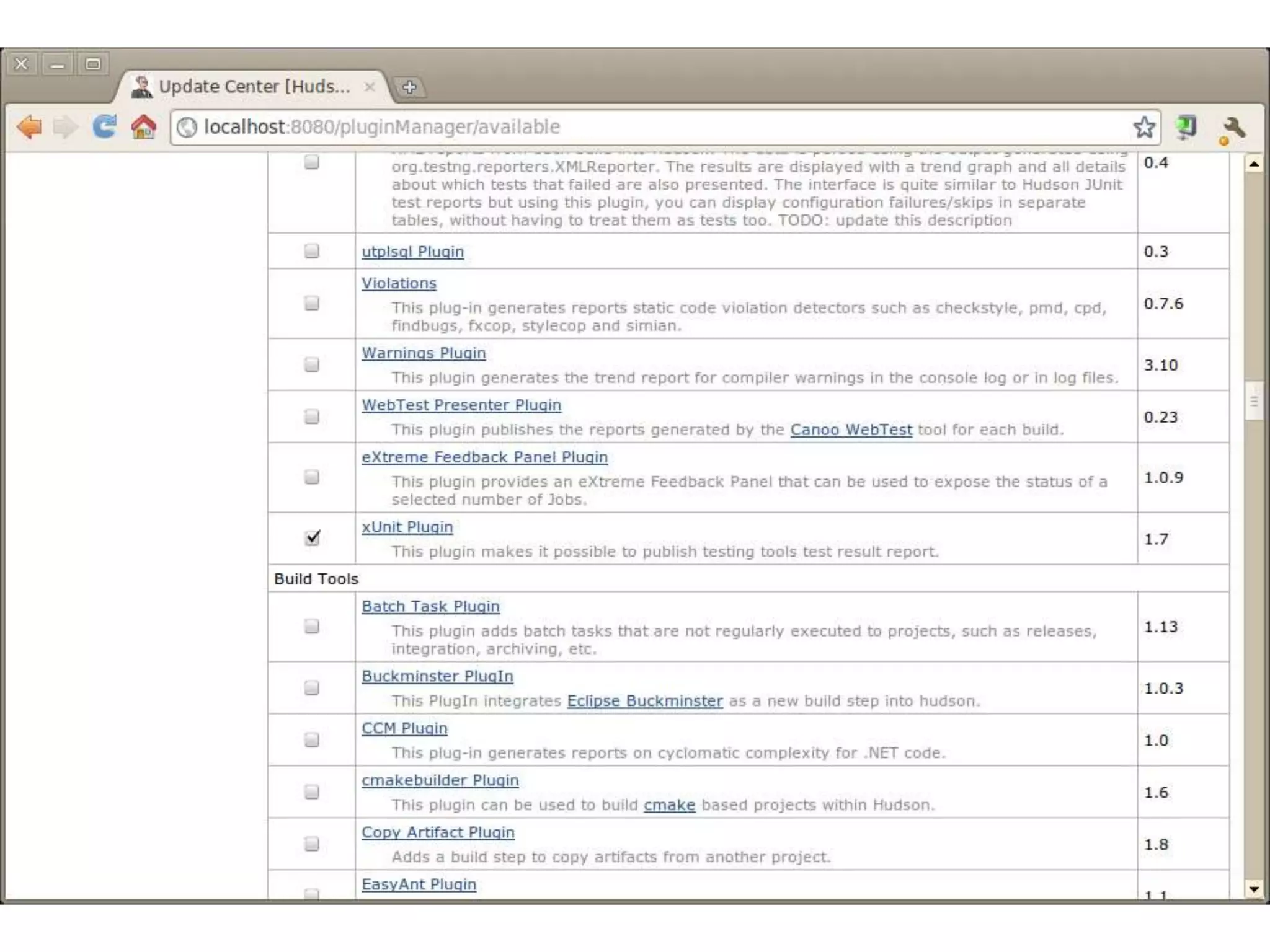
Task: Click the browser forward arrow
Action: pyautogui.click(x=65, y=127)
